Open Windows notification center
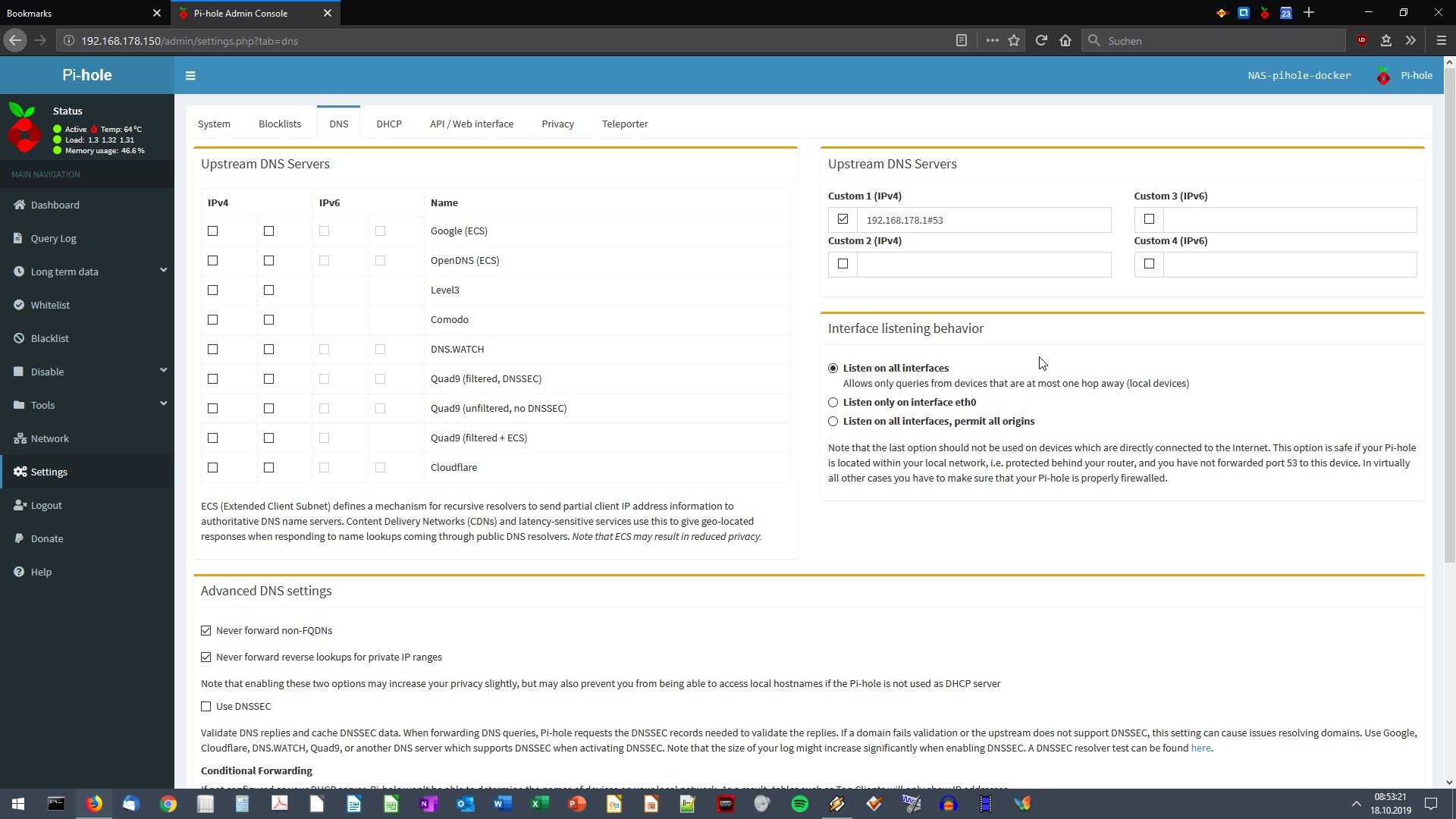This screenshot has width=1456, height=819. tap(1431, 804)
